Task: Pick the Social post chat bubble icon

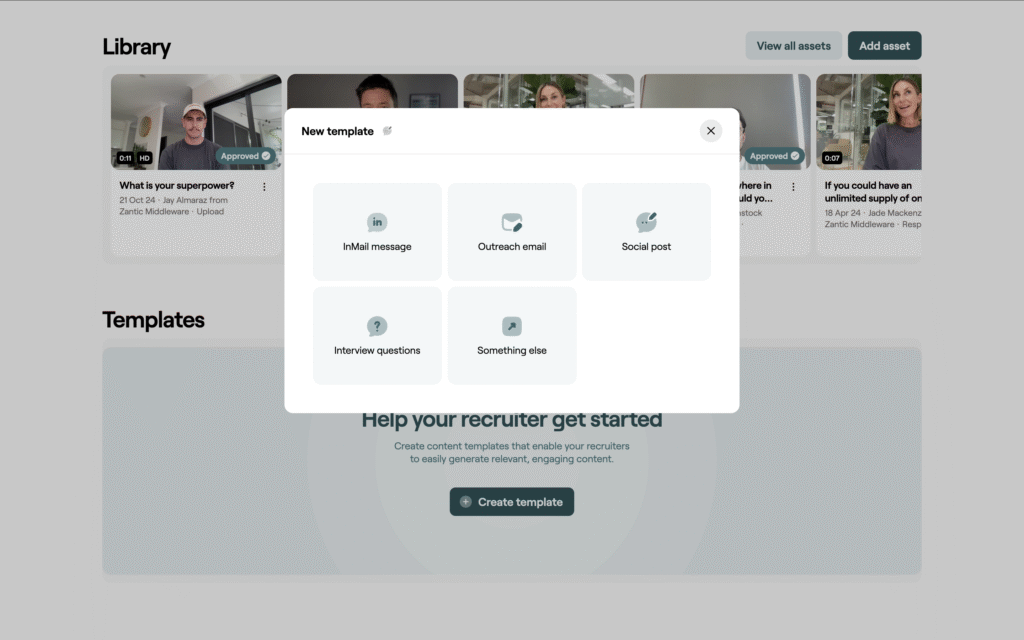Action: coord(646,222)
